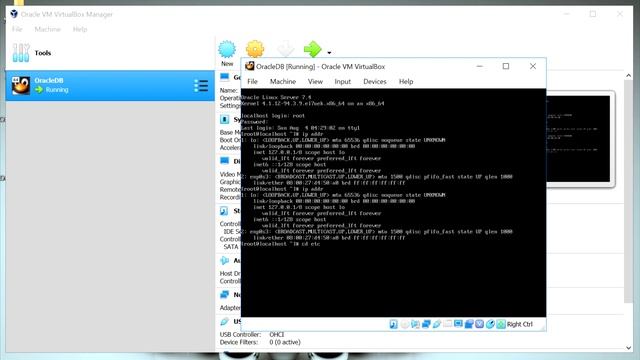Image resolution: width=640 pixels, height=360 pixels.
Task: Open Devices menu in OracleDB VM window
Action: click(375, 82)
